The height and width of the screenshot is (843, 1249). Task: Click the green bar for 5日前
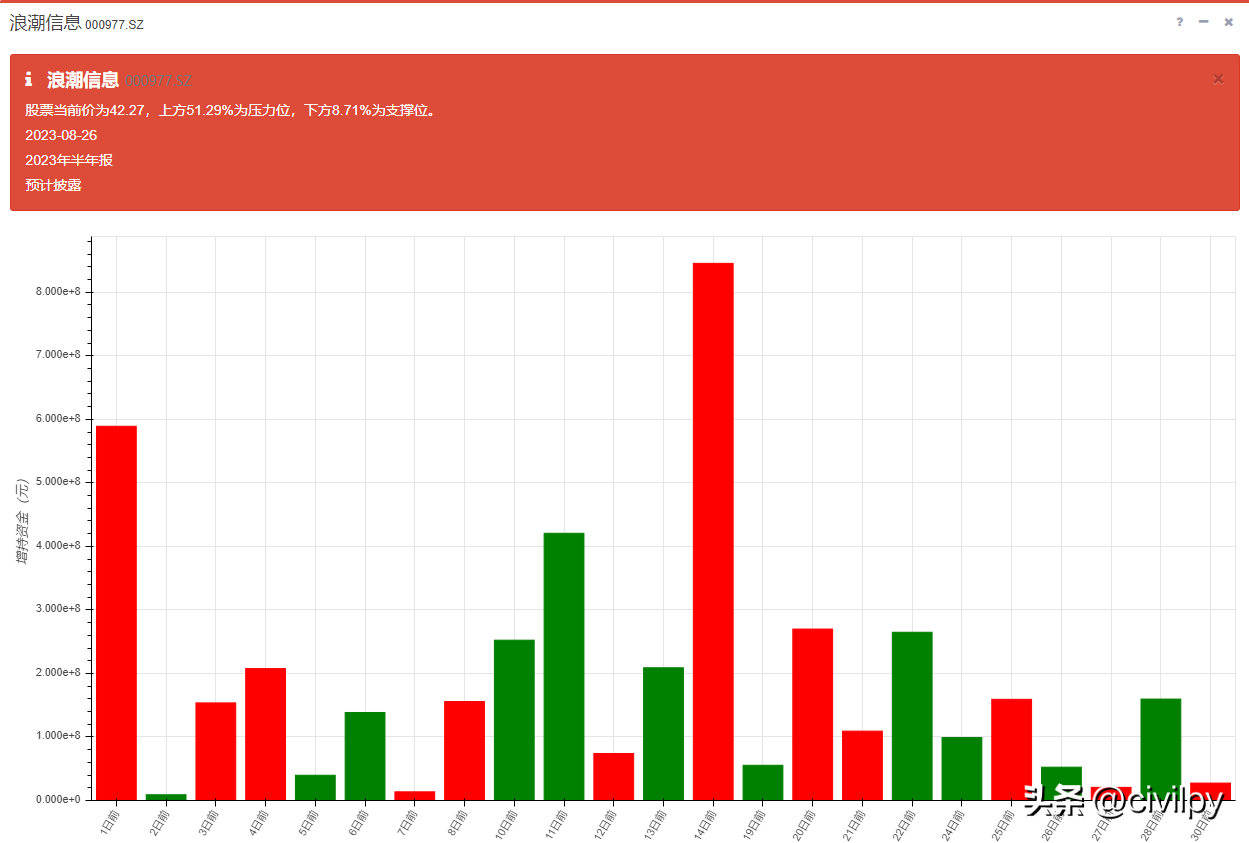click(x=315, y=787)
